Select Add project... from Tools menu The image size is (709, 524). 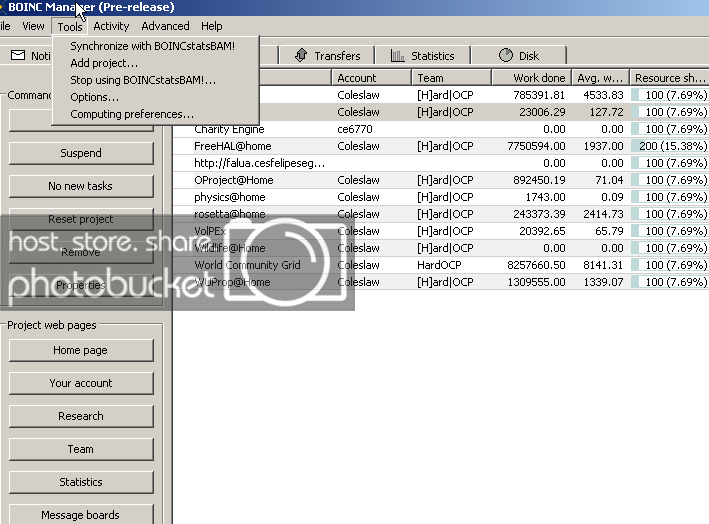[104, 63]
